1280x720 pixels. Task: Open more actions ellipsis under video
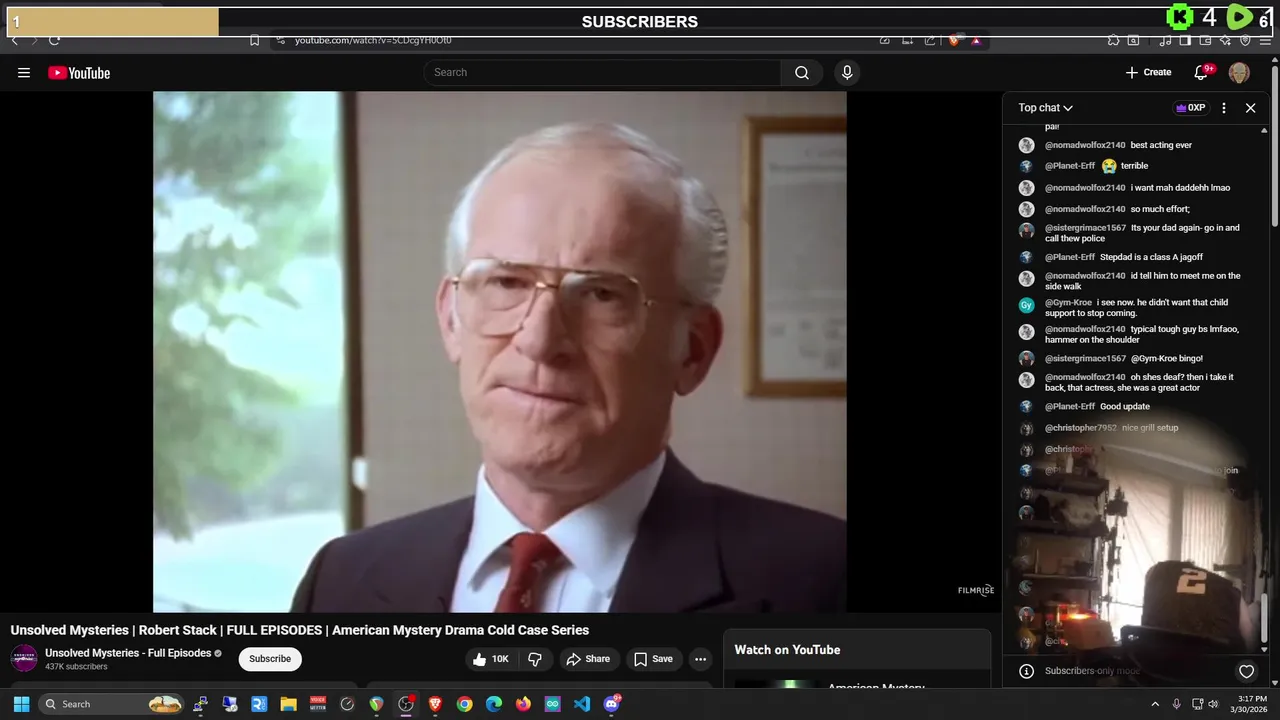click(x=700, y=659)
